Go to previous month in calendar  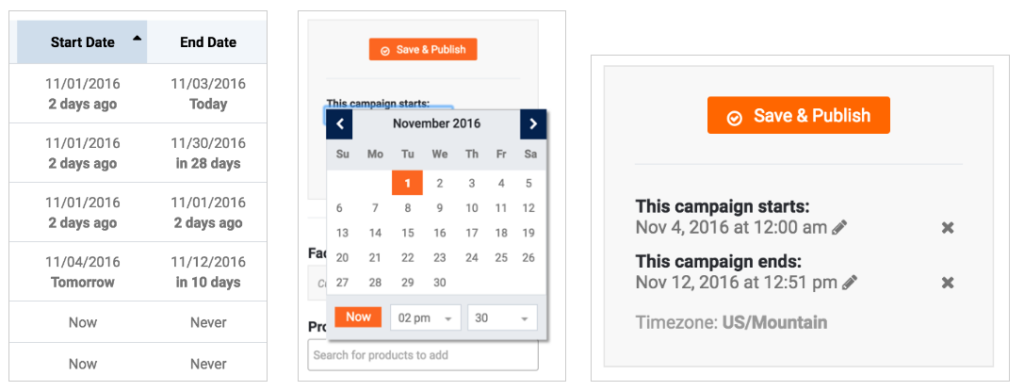point(340,124)
